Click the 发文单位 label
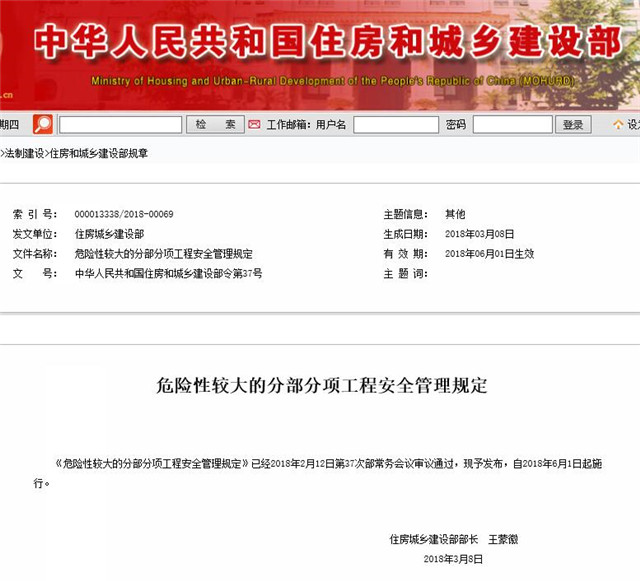This screenshot has height=581, width=640. [35, 234]
